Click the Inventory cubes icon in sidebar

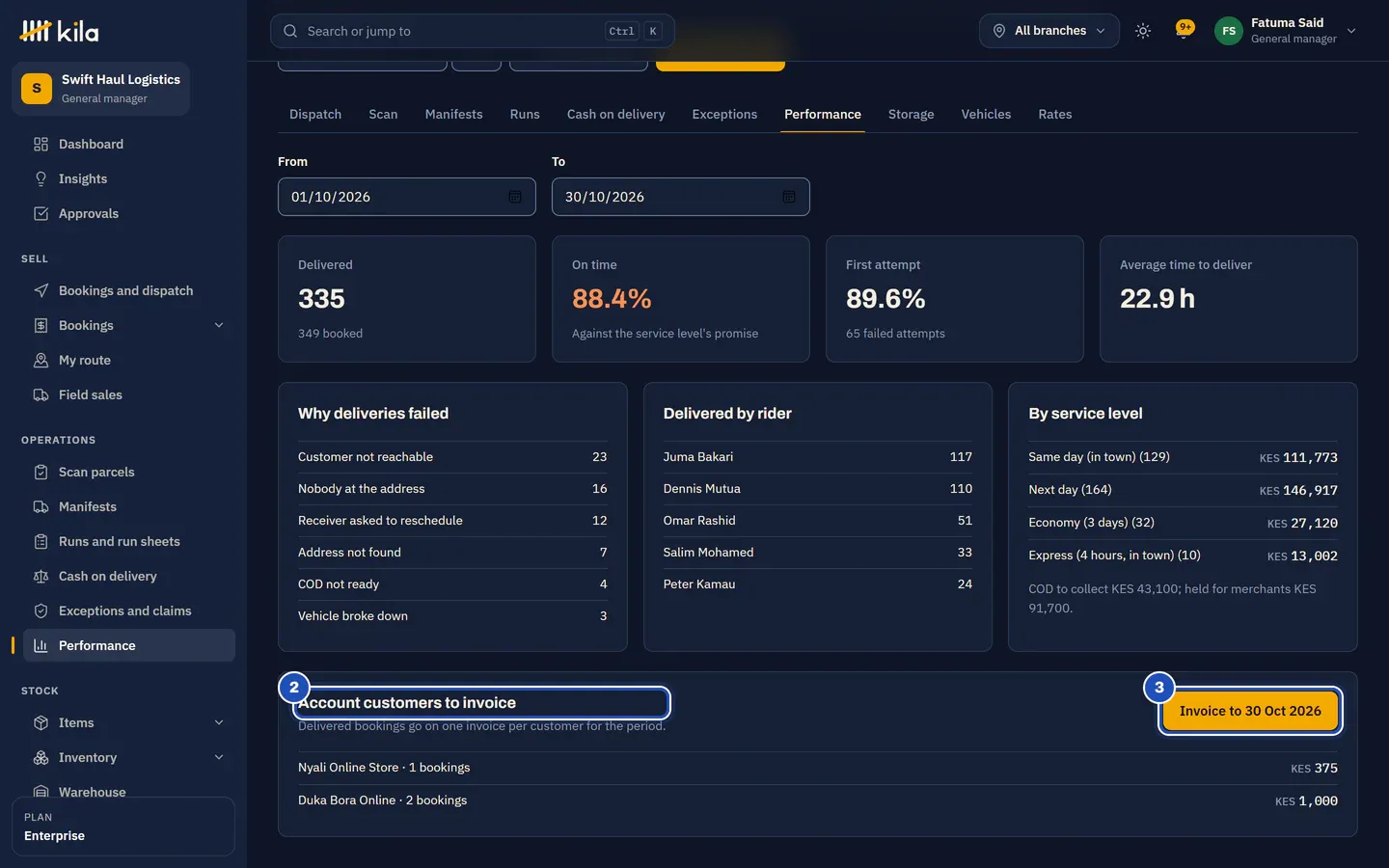(x=41, y=758)
